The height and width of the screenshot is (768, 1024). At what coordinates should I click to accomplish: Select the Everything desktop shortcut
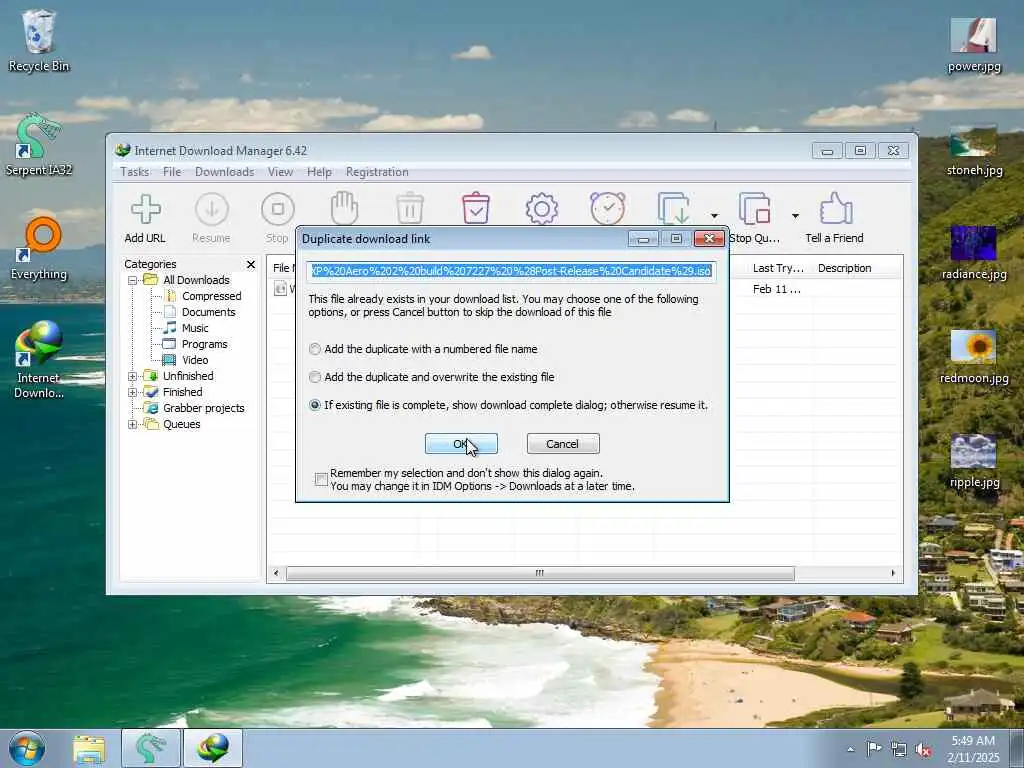(x=39, y=249)
